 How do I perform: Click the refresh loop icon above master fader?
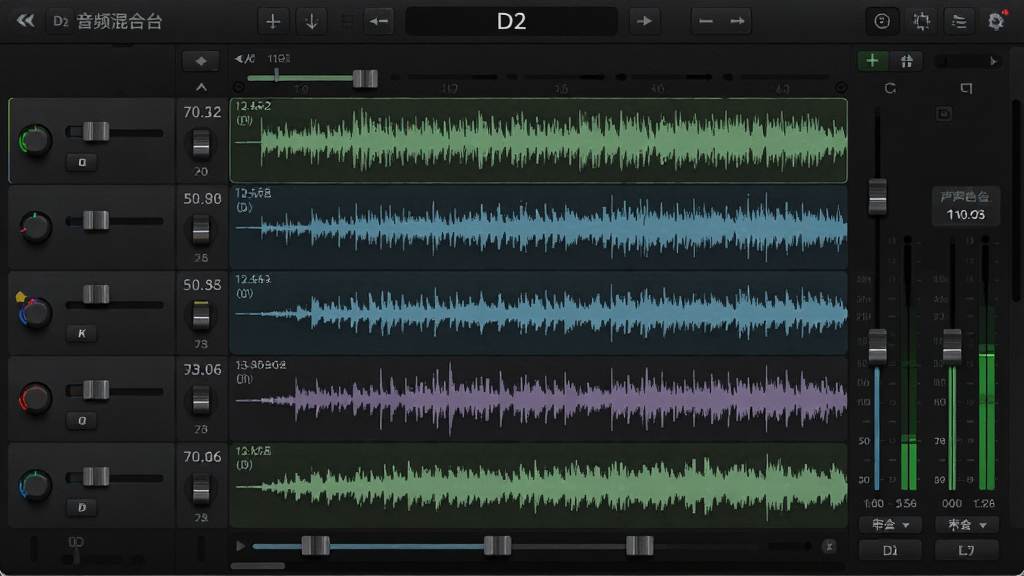890,88
